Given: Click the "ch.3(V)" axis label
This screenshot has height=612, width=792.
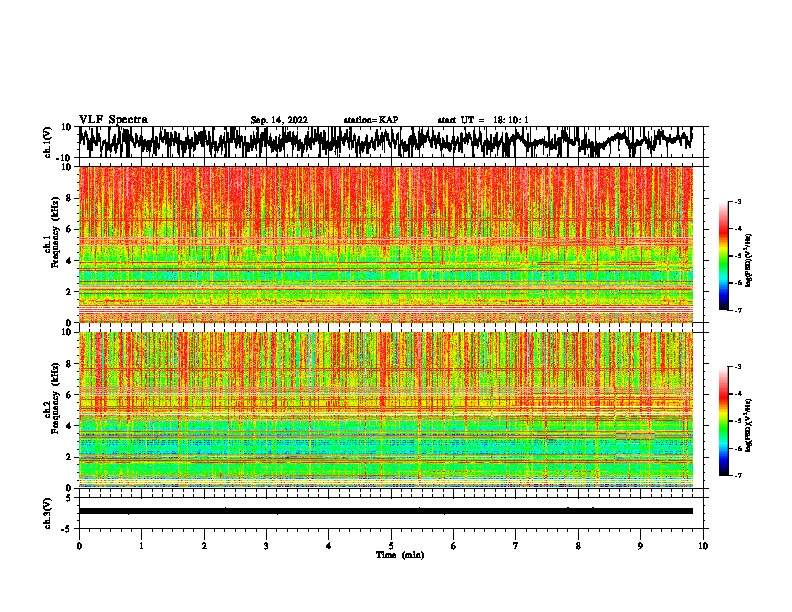Looking at the screenshot, I should coord(48,513).
